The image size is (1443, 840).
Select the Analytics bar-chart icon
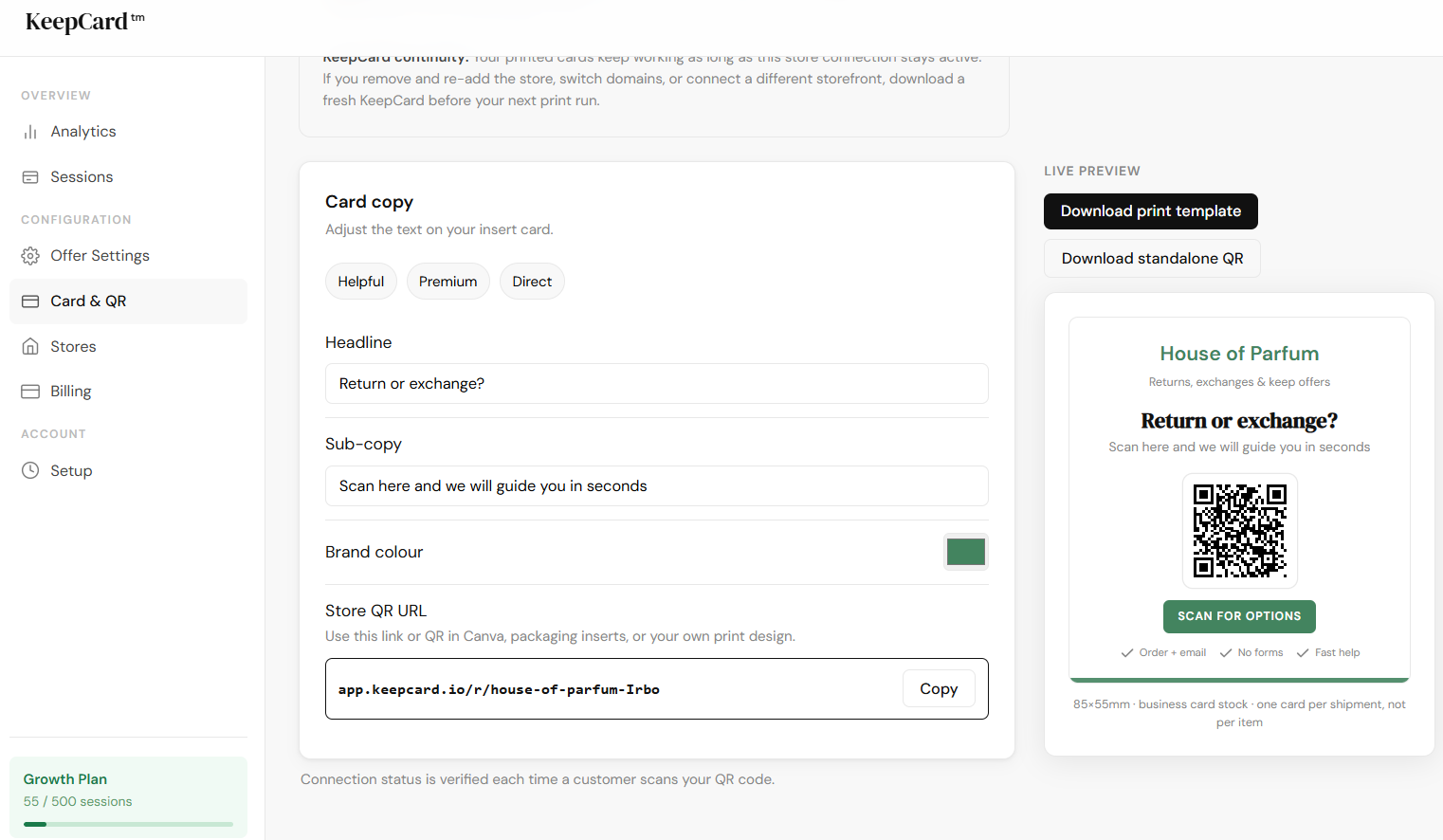coord(29,131)
